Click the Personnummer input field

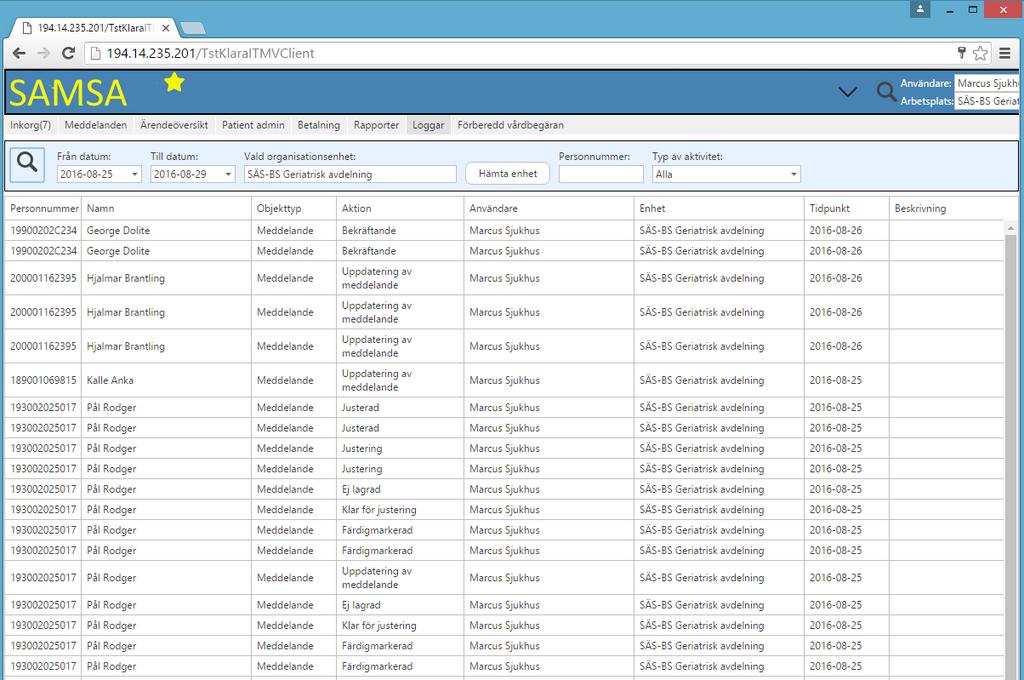tap(601, 174)
